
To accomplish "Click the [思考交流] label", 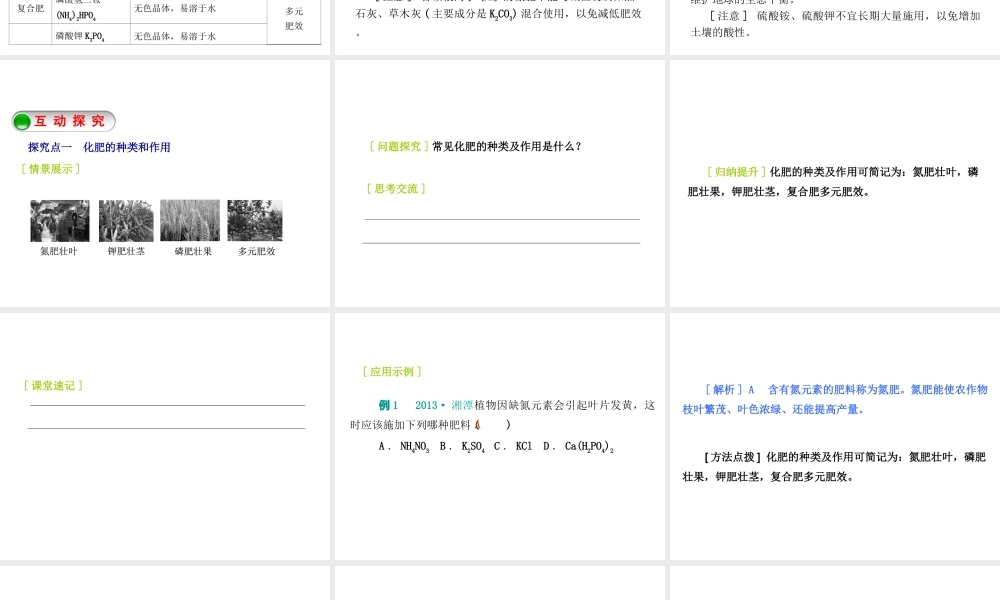I will point(396,189).
